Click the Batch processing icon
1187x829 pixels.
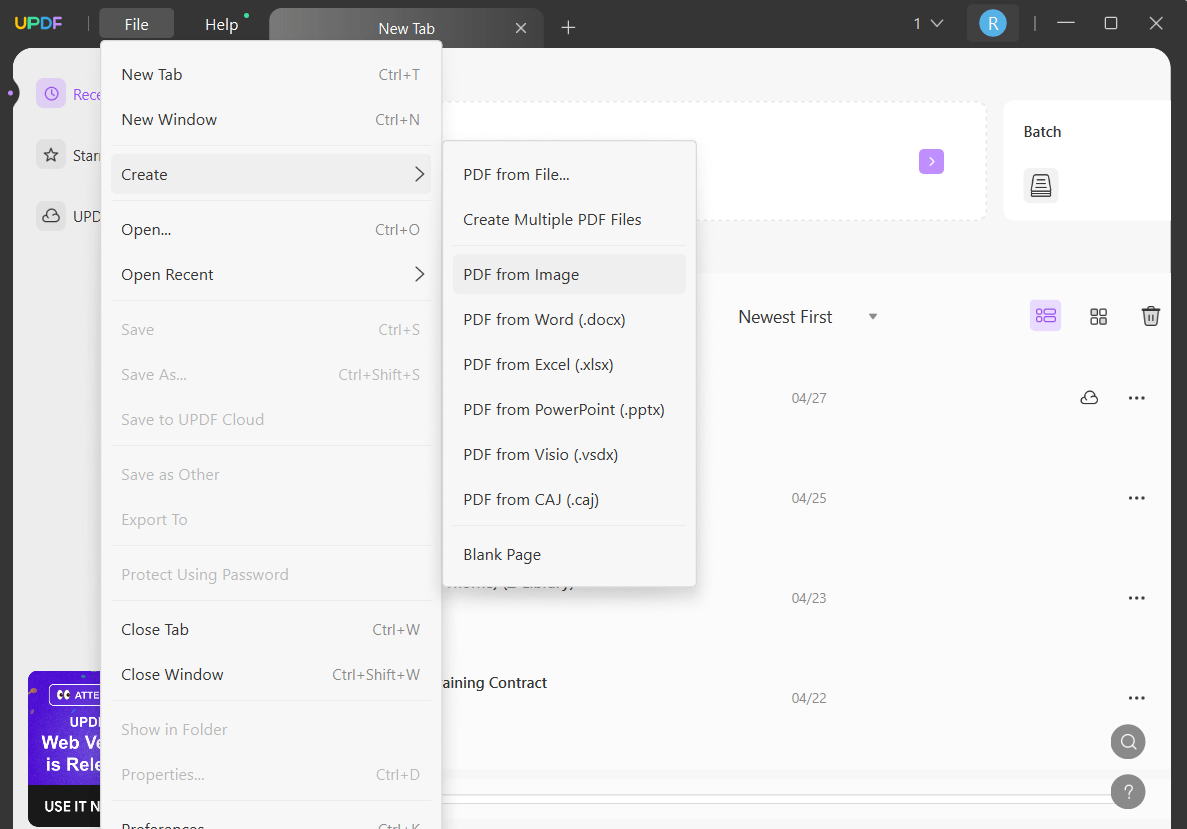pos(1041,185)
